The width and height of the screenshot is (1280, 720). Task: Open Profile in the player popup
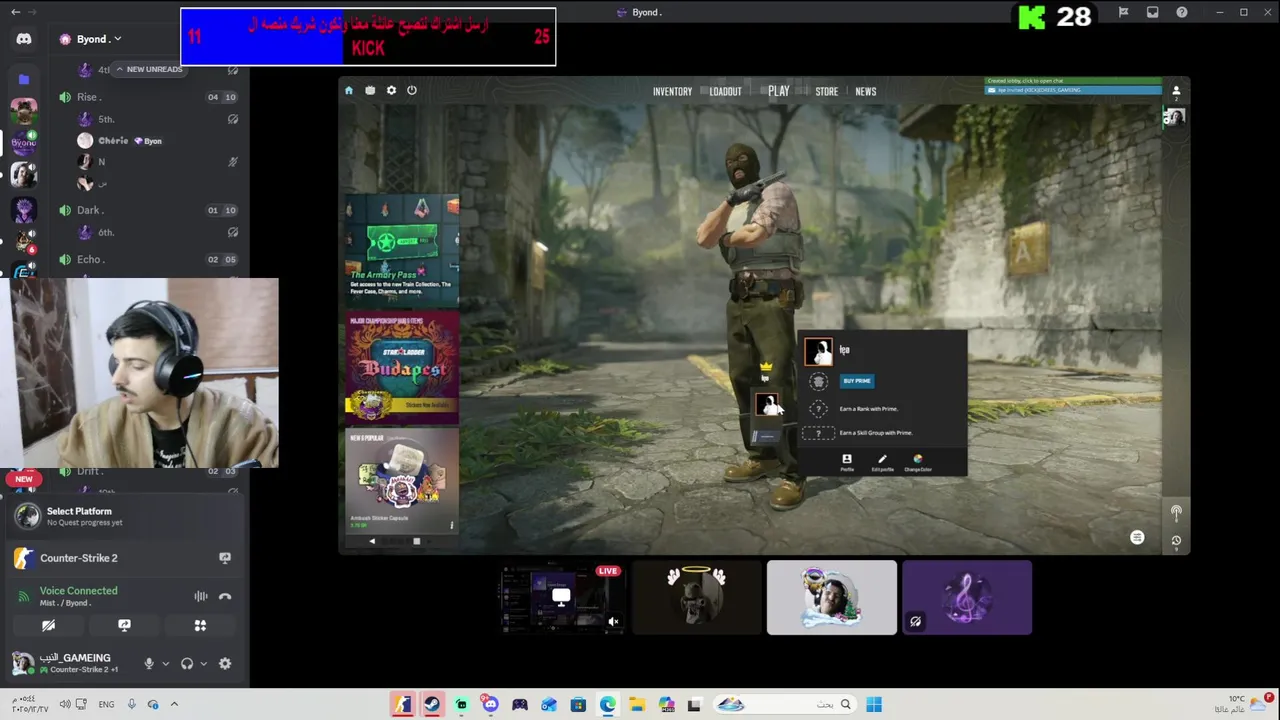[847, 462]
